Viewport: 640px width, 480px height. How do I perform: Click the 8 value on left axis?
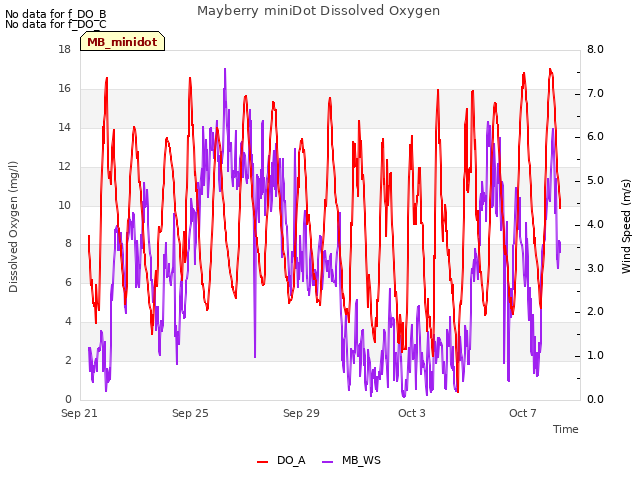(x=68, y=244)
